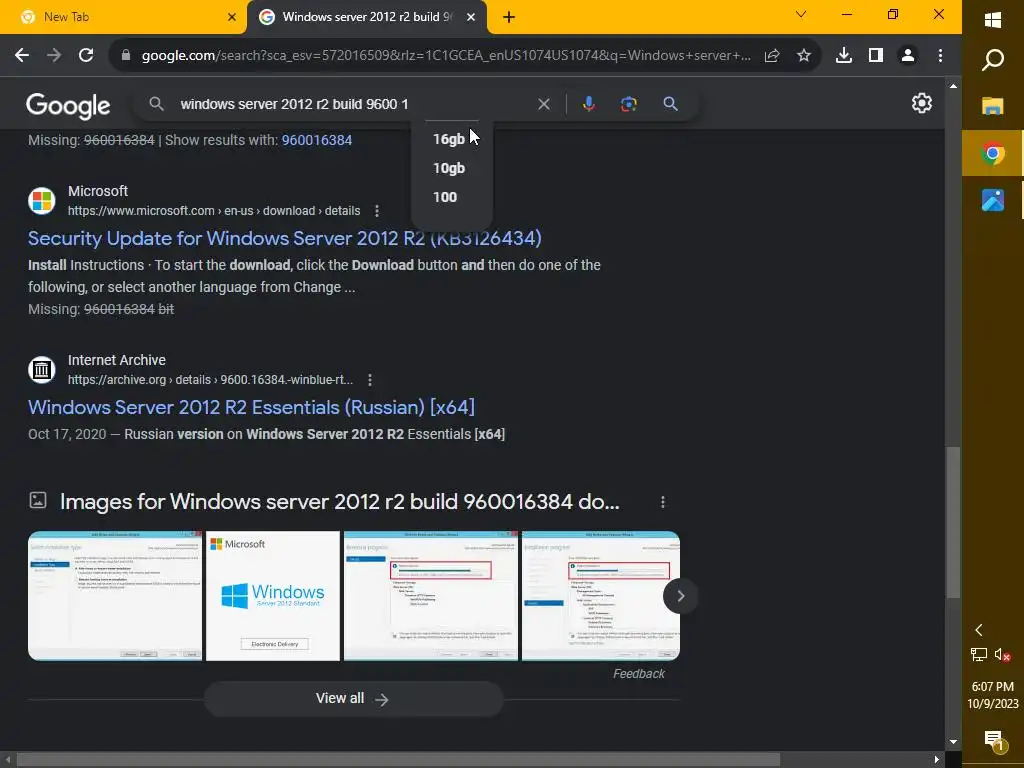Click the Chrome taskbar icon
The height and width of the screenshot is (768, 1024).
pos(993,153)
